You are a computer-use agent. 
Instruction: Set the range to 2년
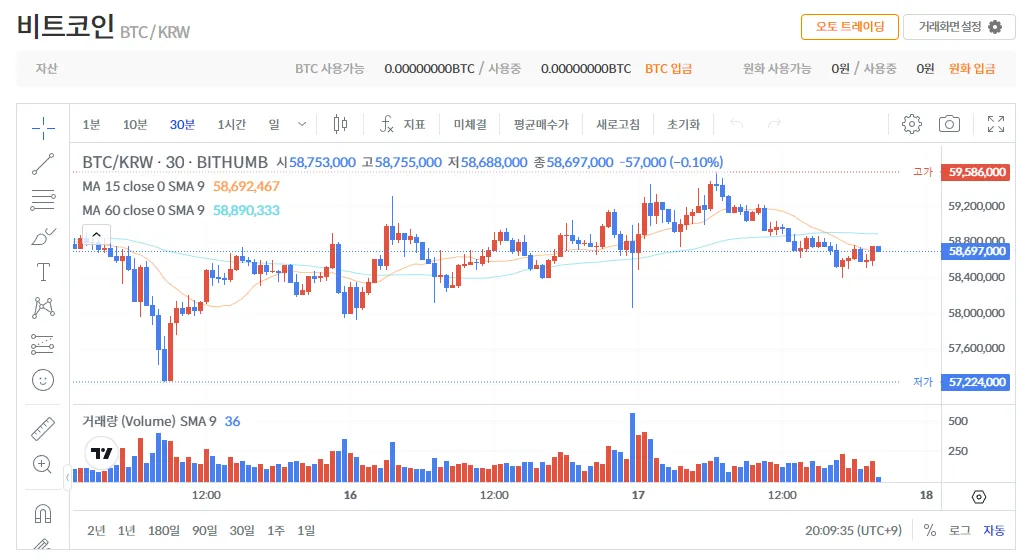96,531
